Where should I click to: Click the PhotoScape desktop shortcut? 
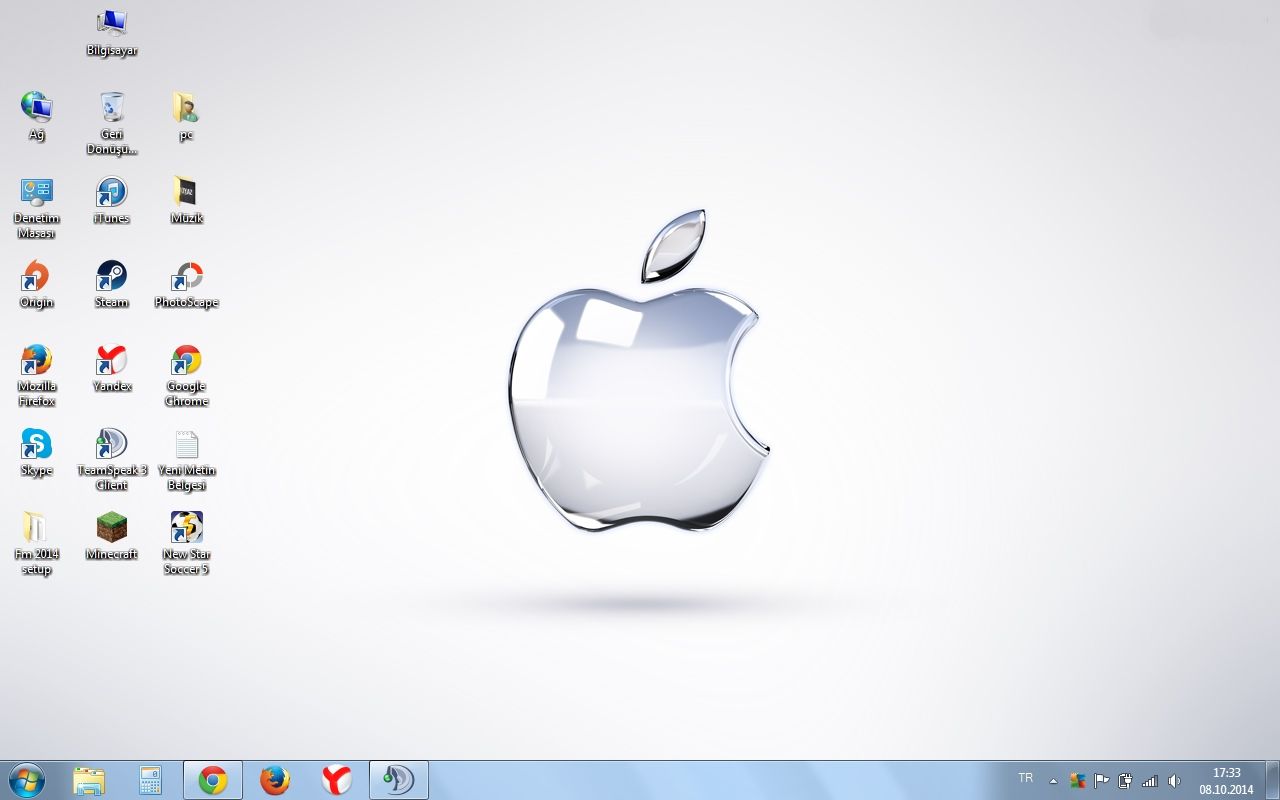point(186,284)
